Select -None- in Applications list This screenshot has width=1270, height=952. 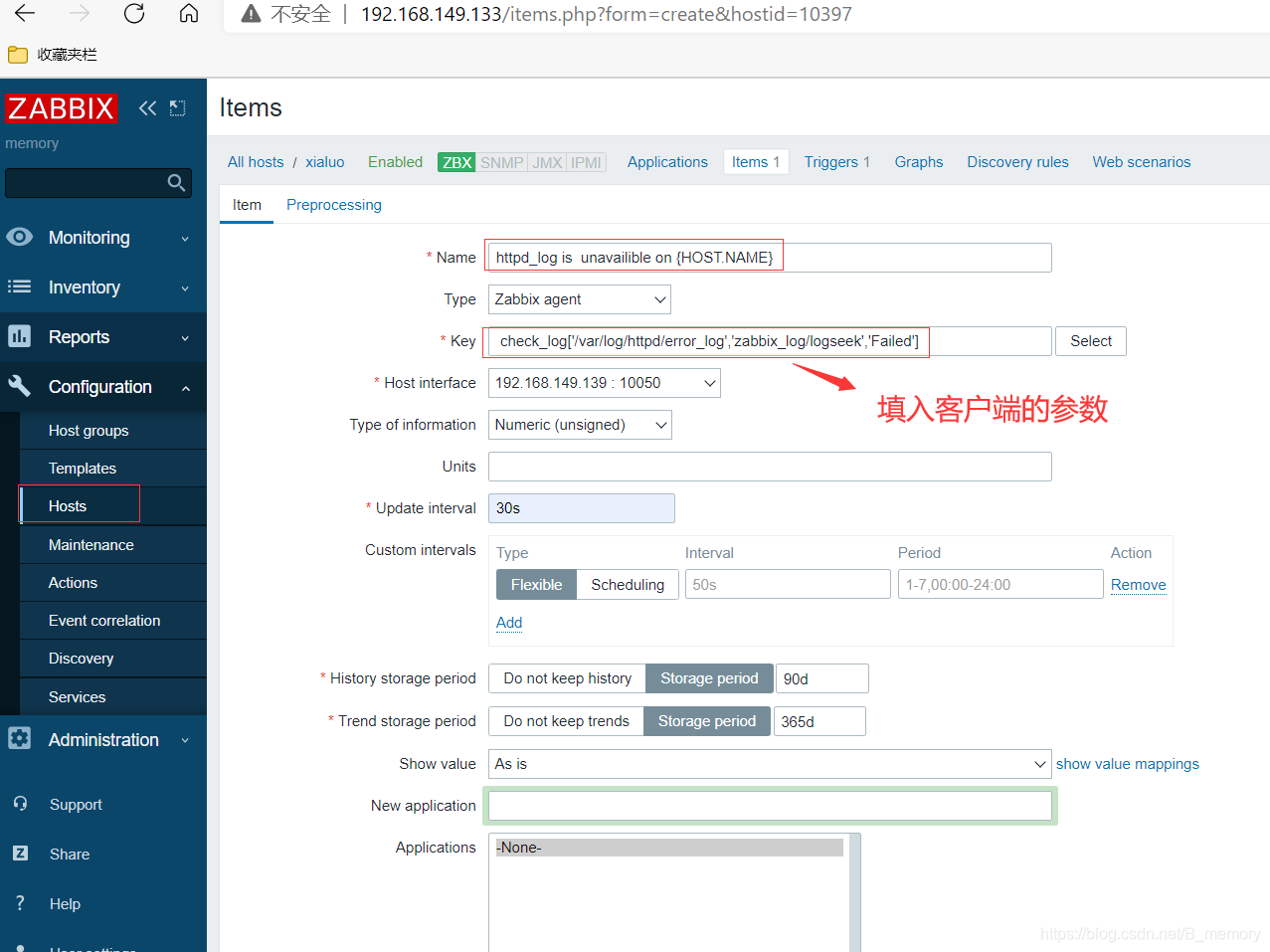tap(669, 848)
